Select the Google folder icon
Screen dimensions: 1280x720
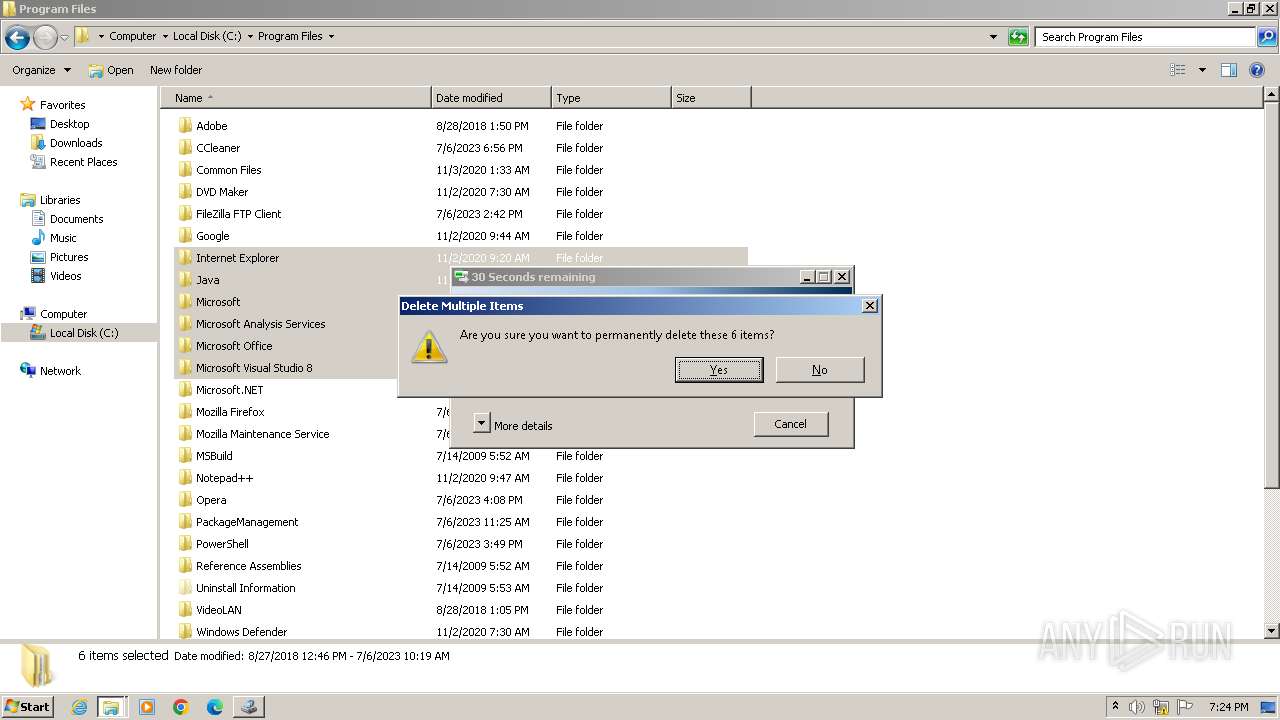point(185,236)
